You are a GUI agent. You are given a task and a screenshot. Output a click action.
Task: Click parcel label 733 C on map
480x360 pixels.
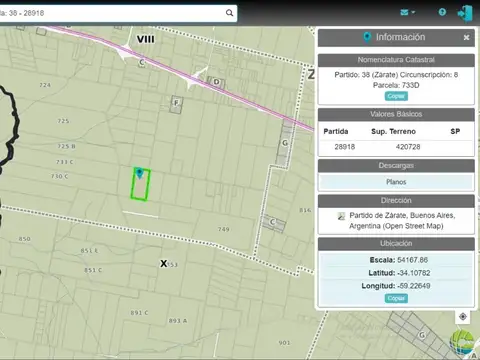65,162
